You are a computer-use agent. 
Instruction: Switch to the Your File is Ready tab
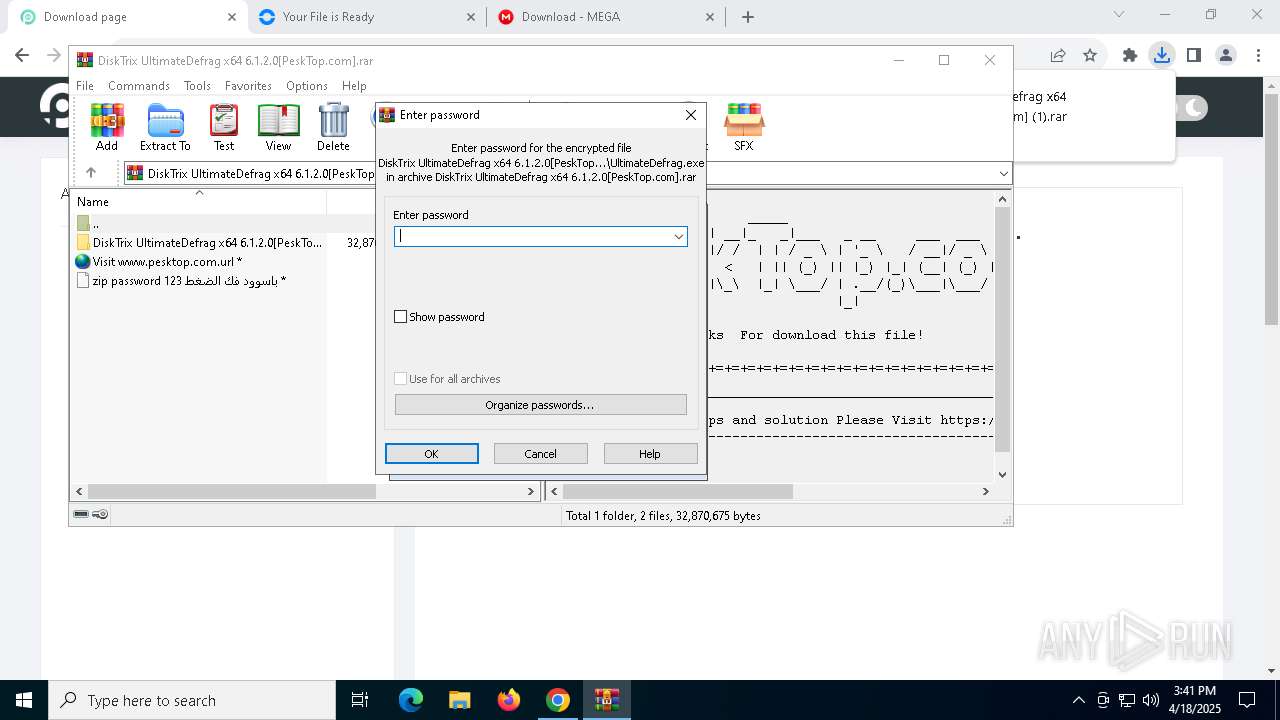(366, 17)
